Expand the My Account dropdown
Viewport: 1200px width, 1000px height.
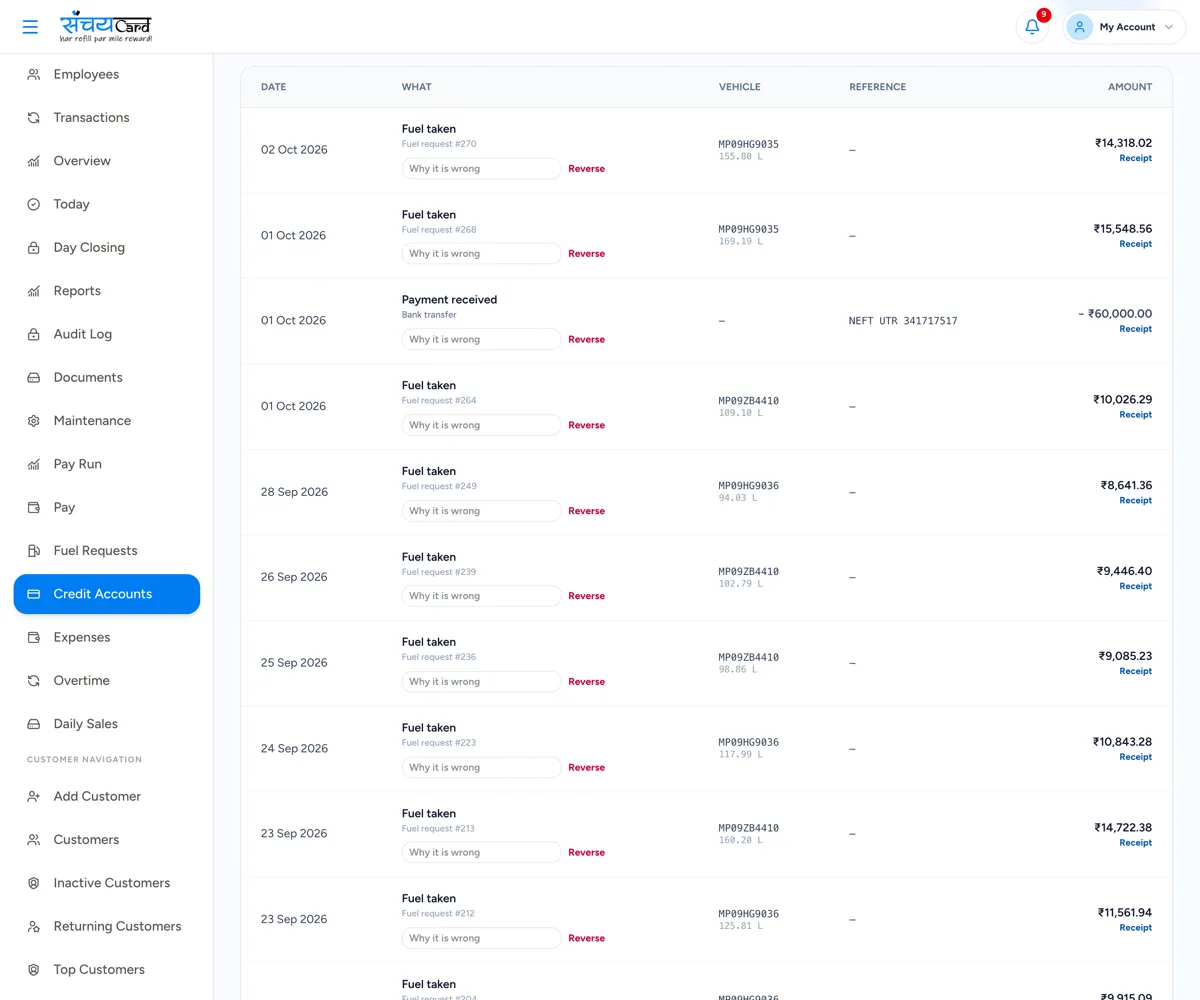coord(1124,27)
